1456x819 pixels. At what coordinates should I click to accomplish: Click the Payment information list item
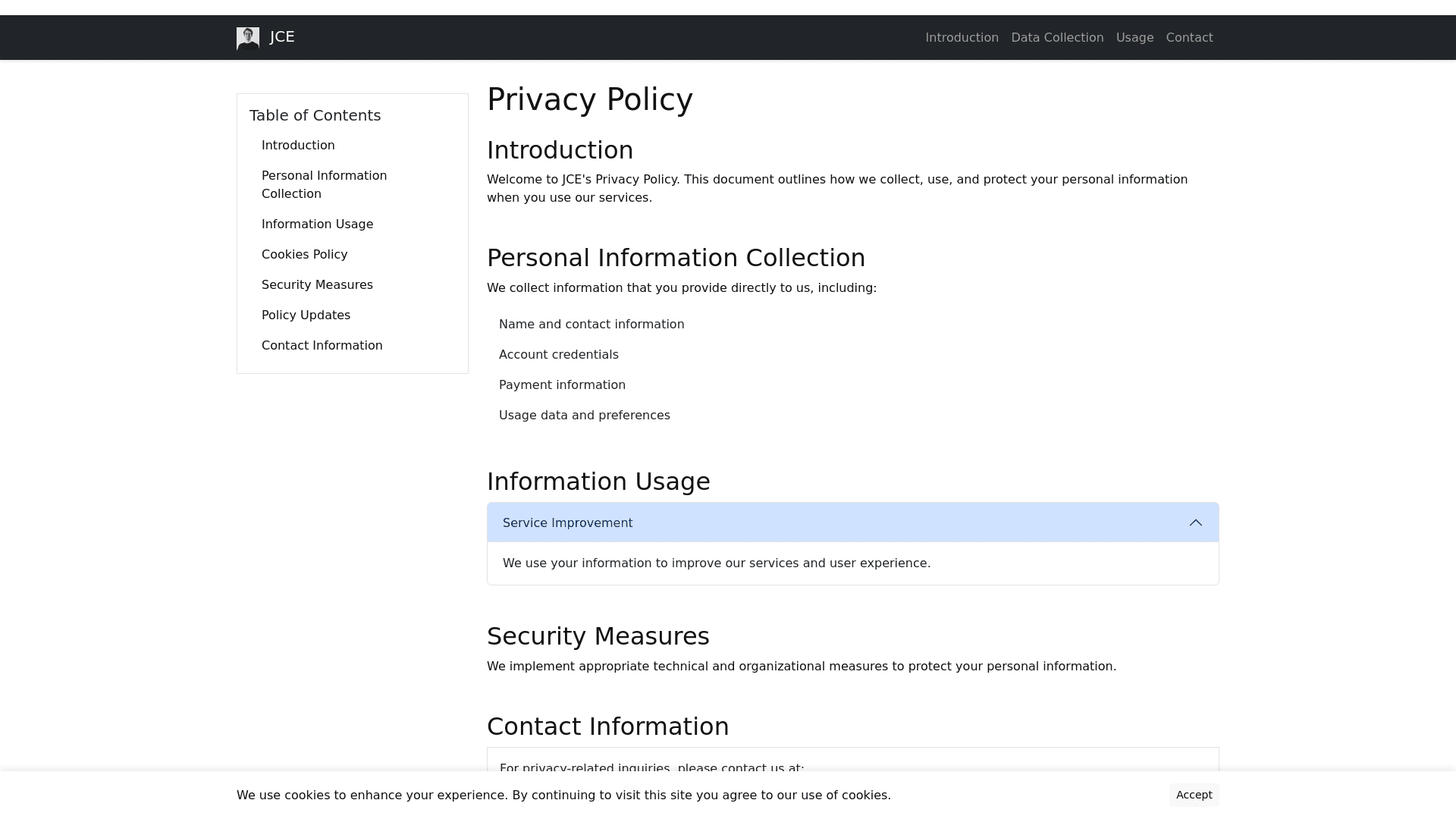click(x=562, y=385)
